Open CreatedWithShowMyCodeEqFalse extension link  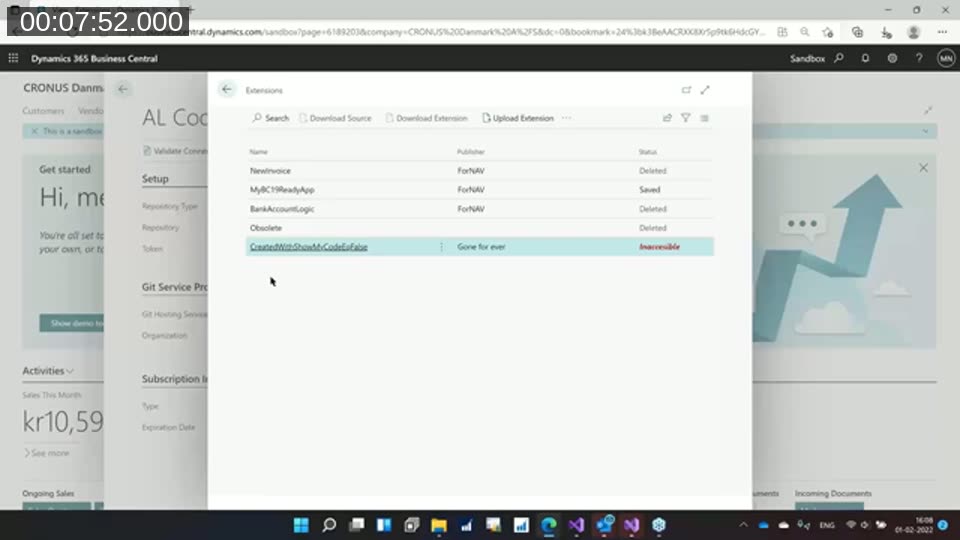[x=309, y=247]
